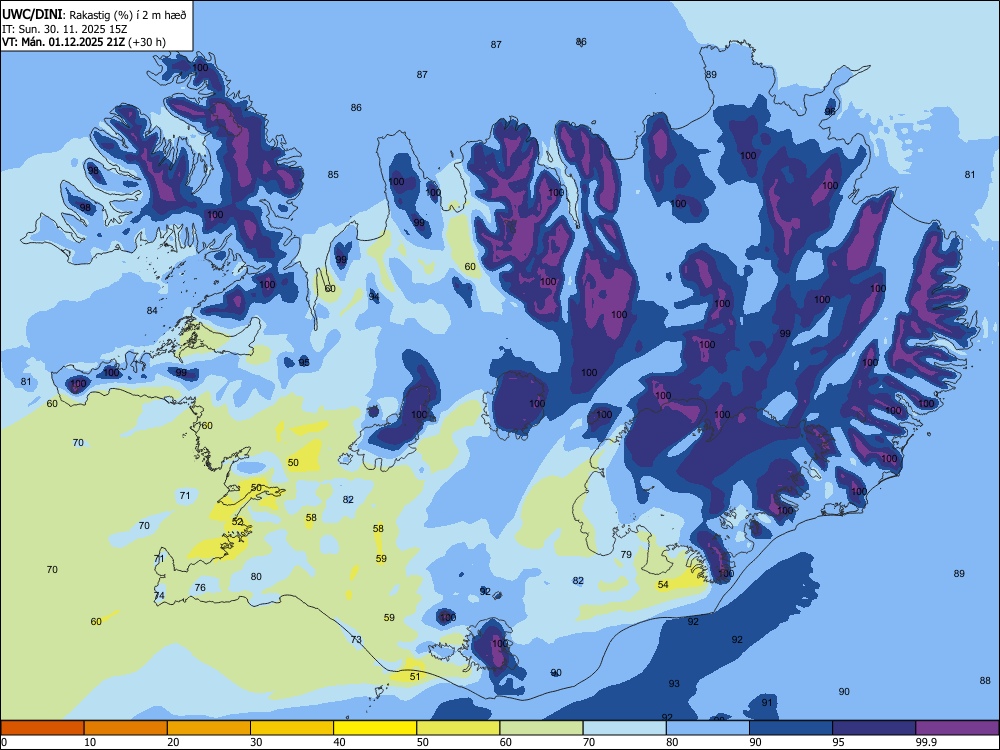1000x750 pixels.
Task: Click the '79' humidity value on the map
Action: pos(626,555)
